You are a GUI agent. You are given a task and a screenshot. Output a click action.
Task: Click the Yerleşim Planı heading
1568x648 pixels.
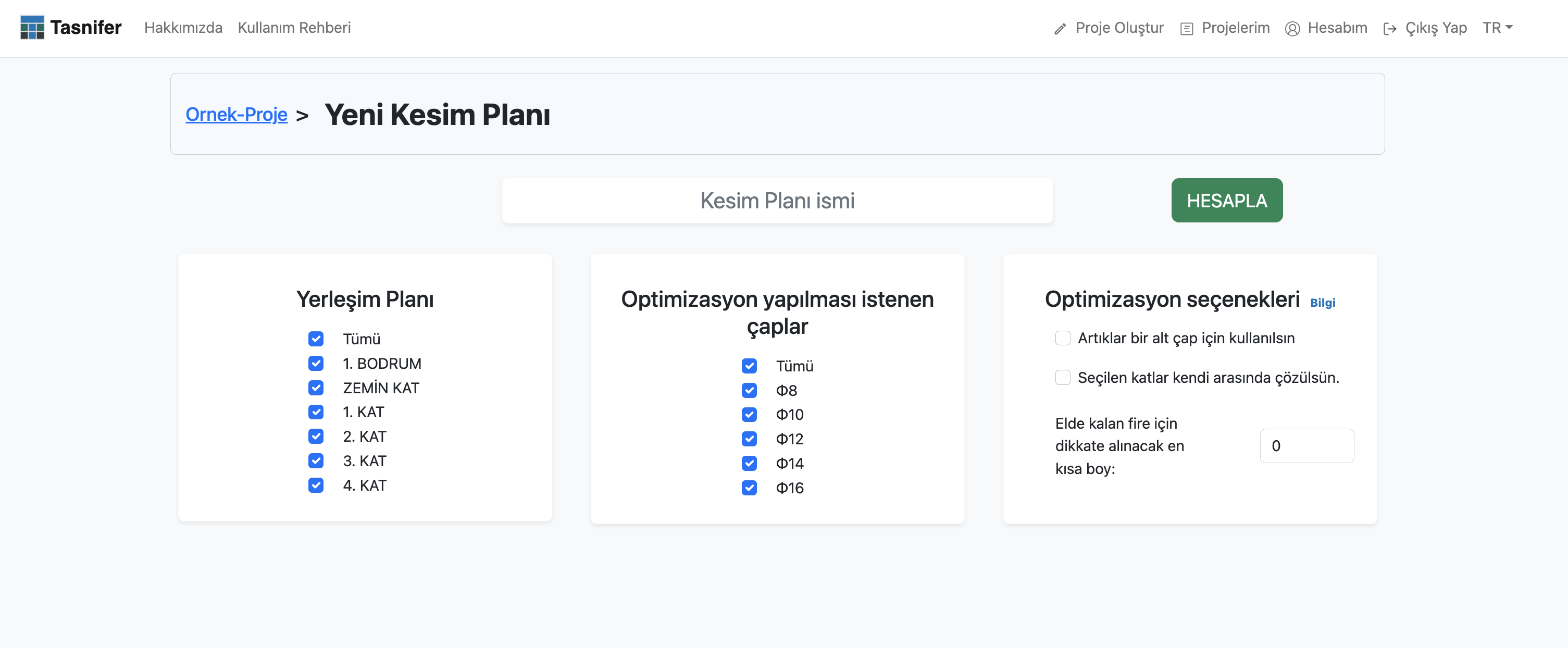click(x=365, y=300)
